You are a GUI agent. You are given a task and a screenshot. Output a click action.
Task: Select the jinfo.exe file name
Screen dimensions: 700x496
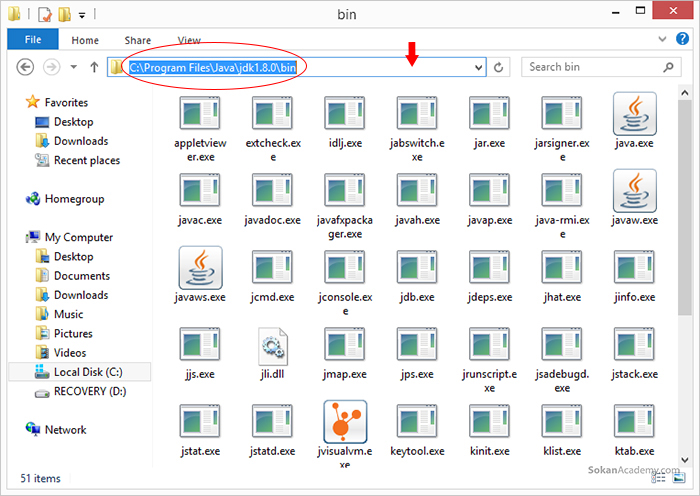(x=634, y=297)
